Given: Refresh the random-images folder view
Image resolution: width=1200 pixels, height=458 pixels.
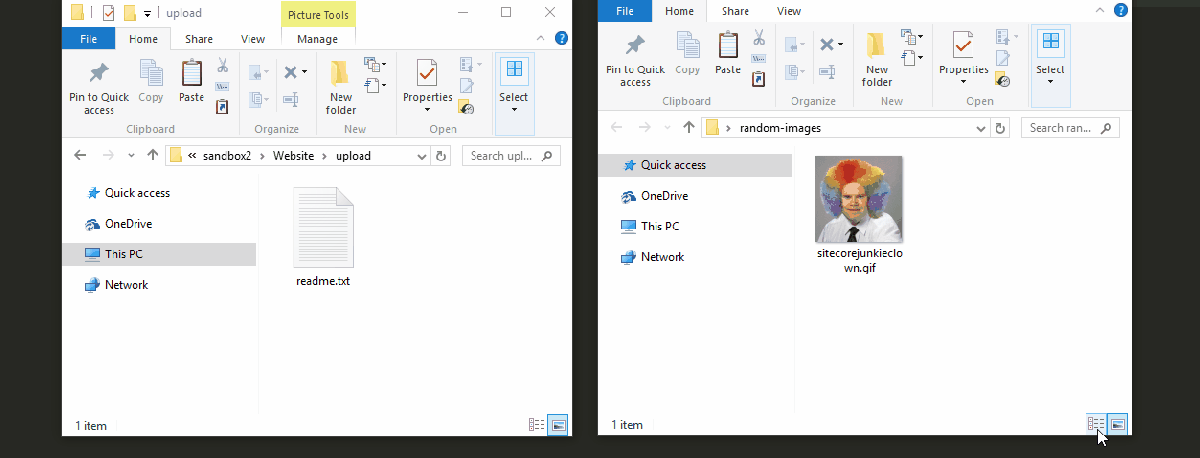Looking at the screenshot, I should pos(1001,128).
